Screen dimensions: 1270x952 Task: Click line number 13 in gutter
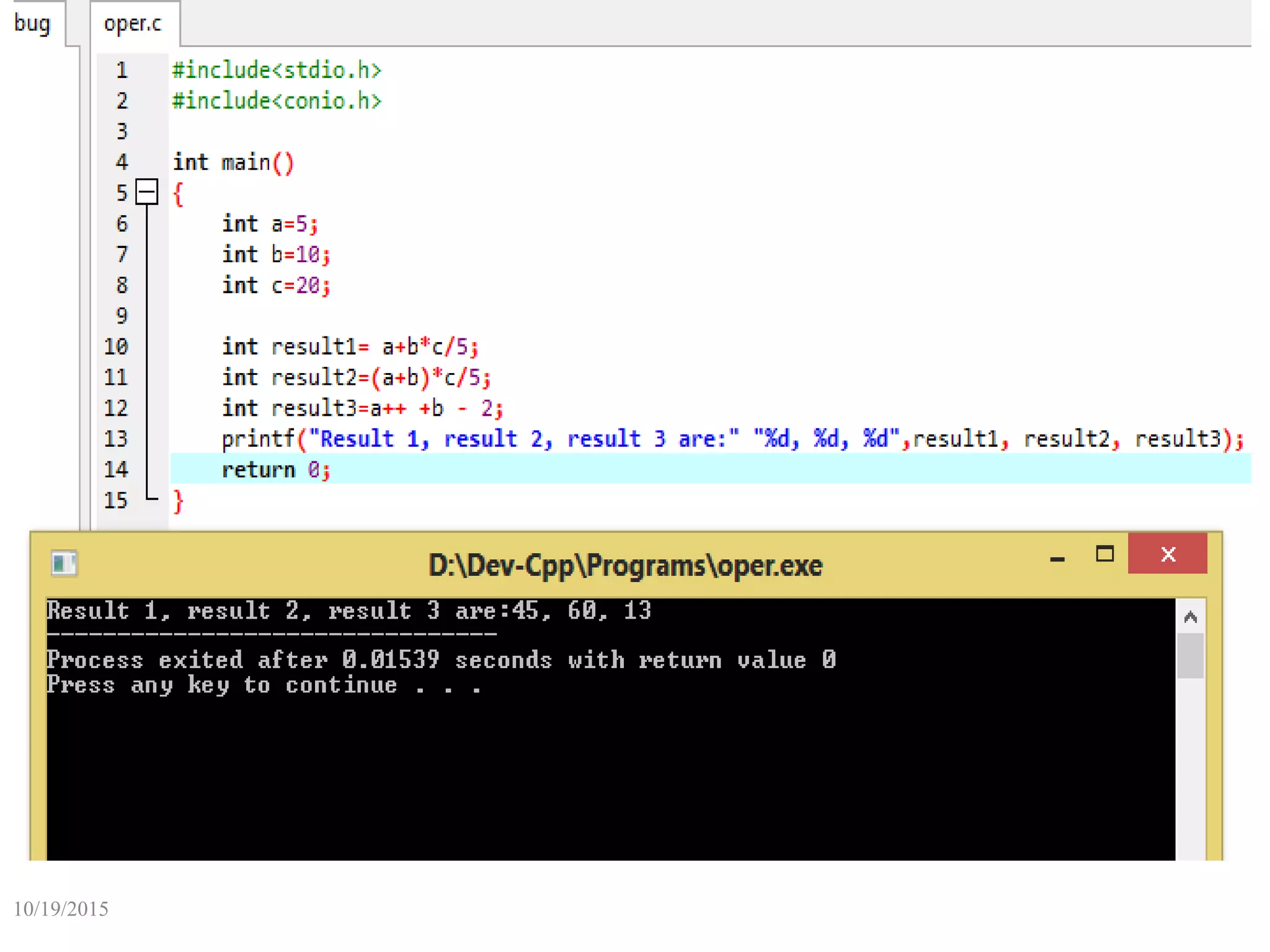pos(117,439)
